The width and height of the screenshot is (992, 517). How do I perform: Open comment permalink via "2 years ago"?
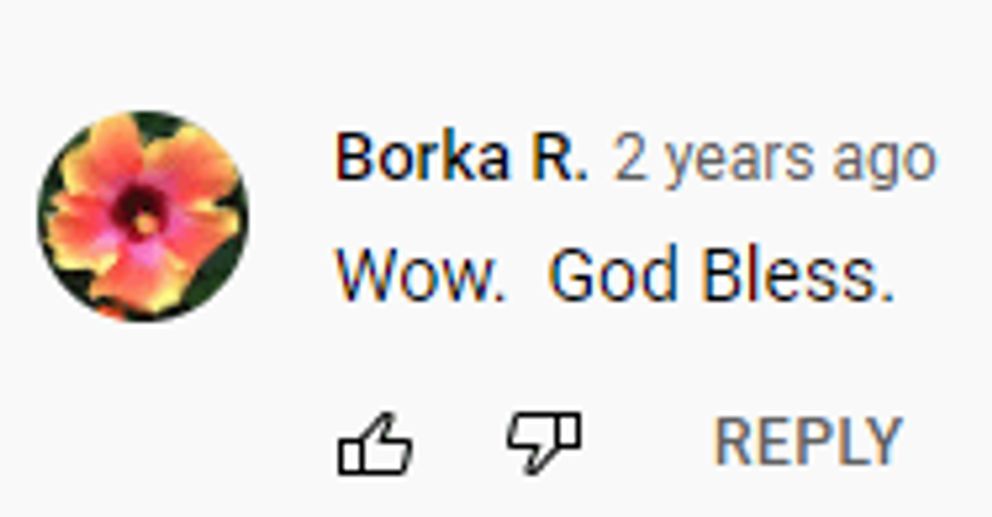click(x=775, y=161)
